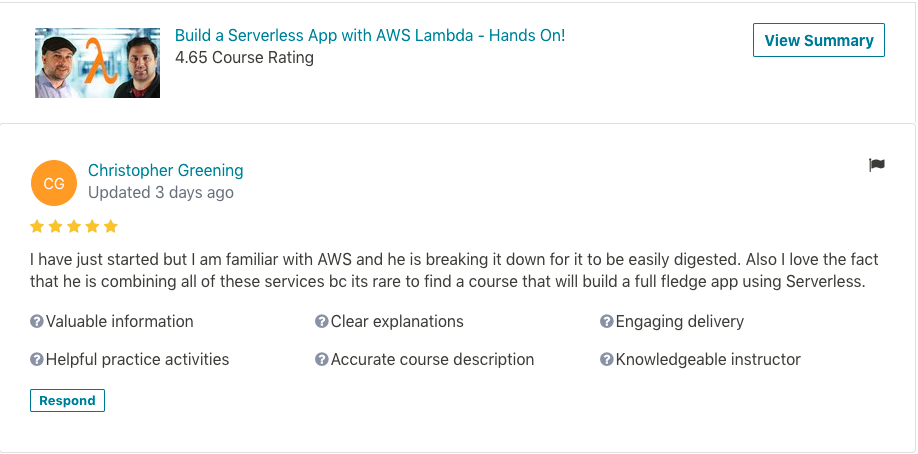The image size is (918, 454).
Task: Click the five-star rating row
Action: (74, 226)
